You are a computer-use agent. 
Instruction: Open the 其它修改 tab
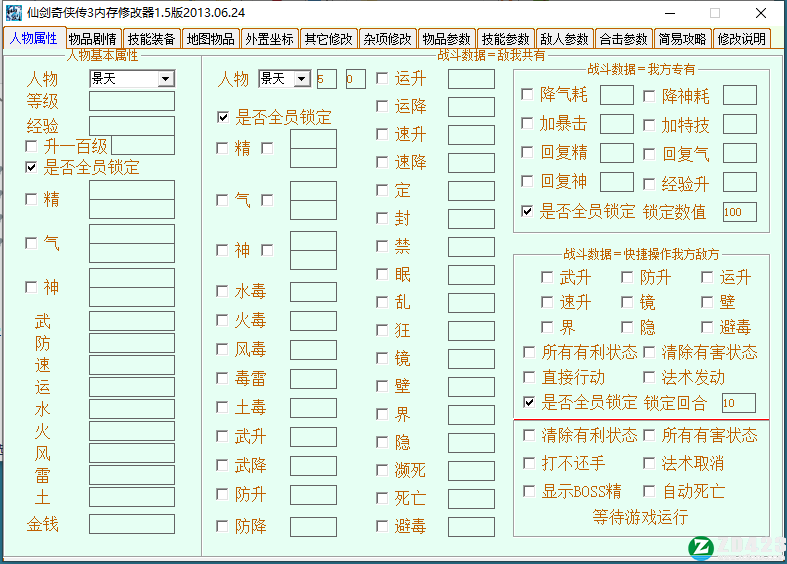329,39
